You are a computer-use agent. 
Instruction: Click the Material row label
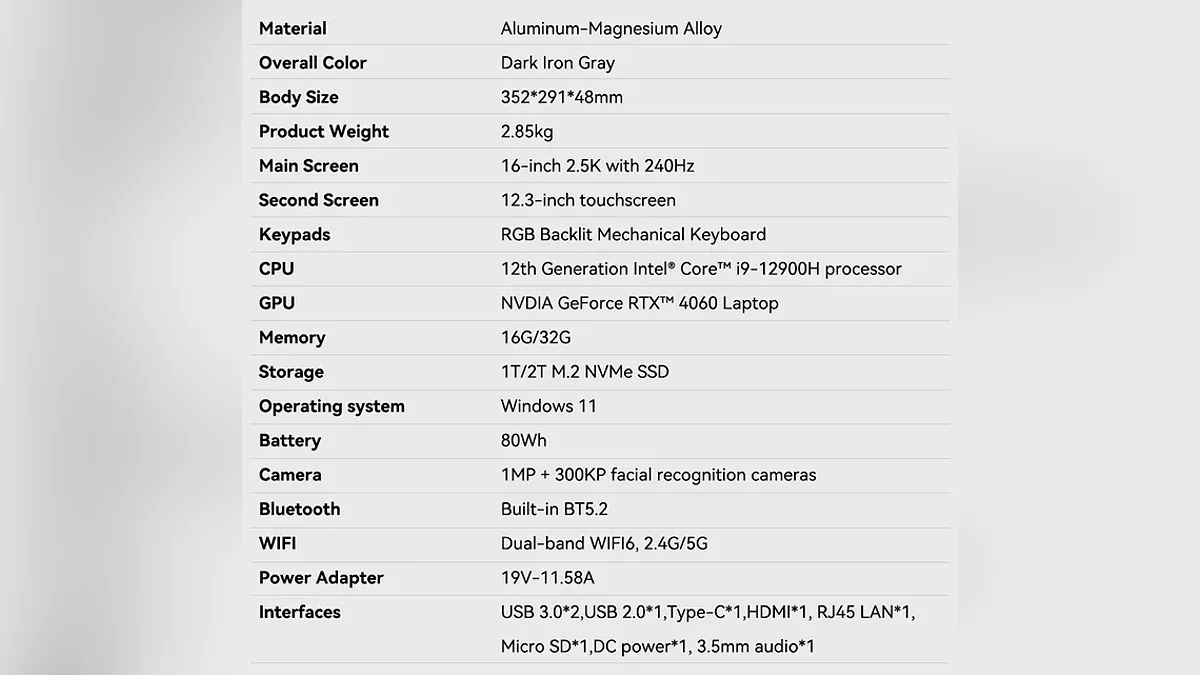tap(292, 28)
